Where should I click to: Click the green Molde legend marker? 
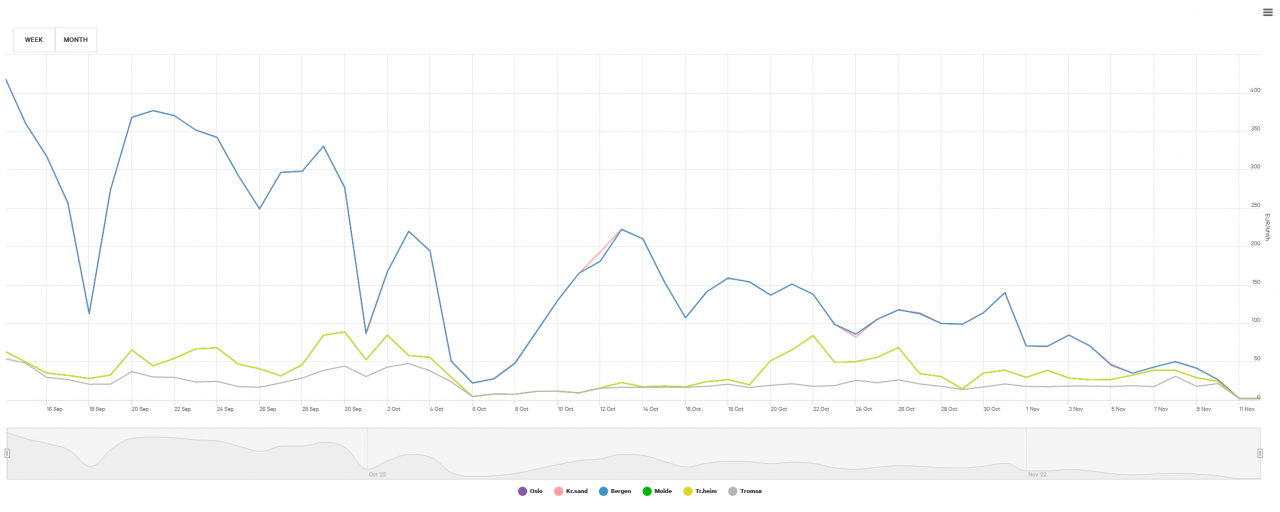(x=647, y=491)
